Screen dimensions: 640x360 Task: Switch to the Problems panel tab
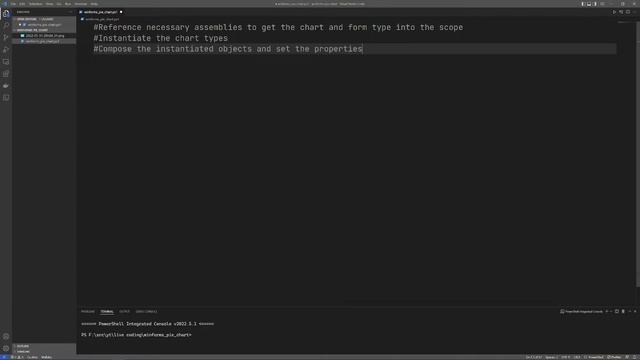pos(88,311)
